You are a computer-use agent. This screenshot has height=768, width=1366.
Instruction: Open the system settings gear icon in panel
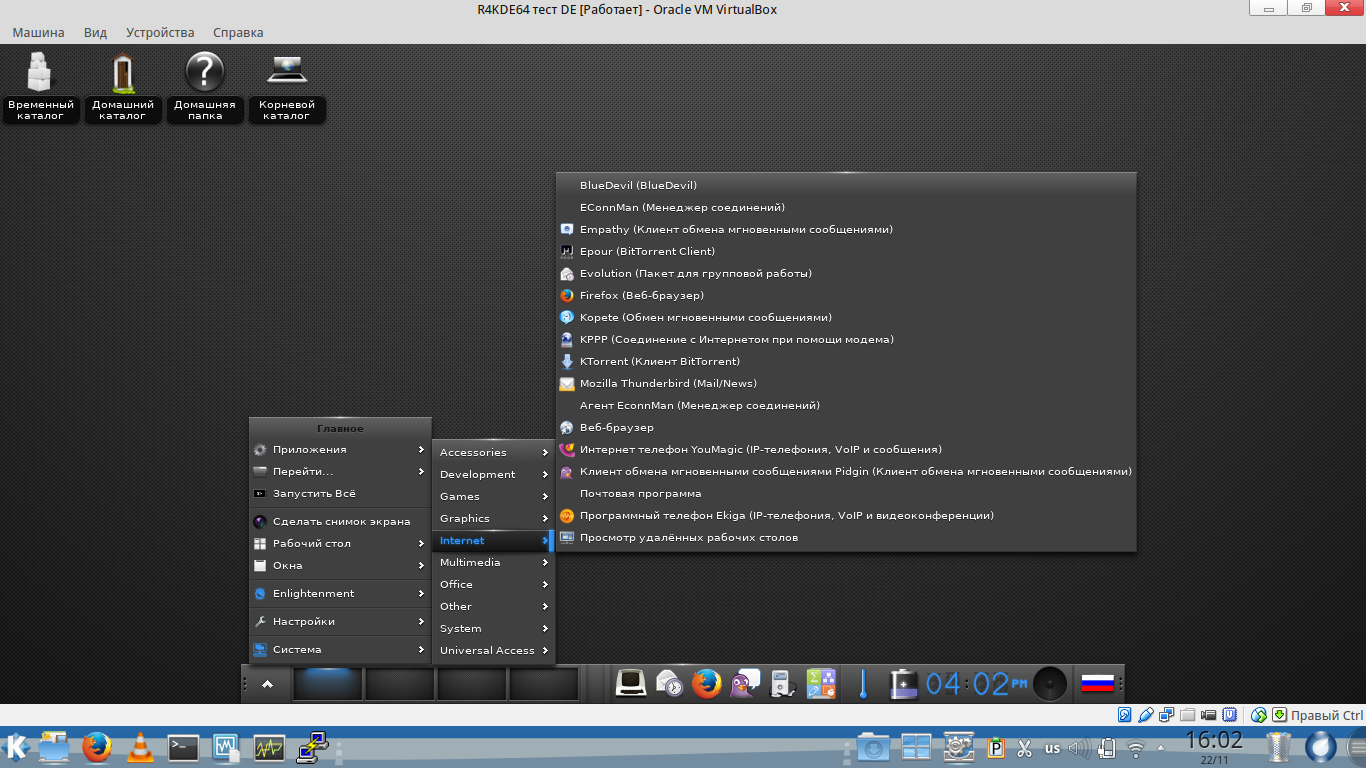pyautogui.click(x=959, y=747)
